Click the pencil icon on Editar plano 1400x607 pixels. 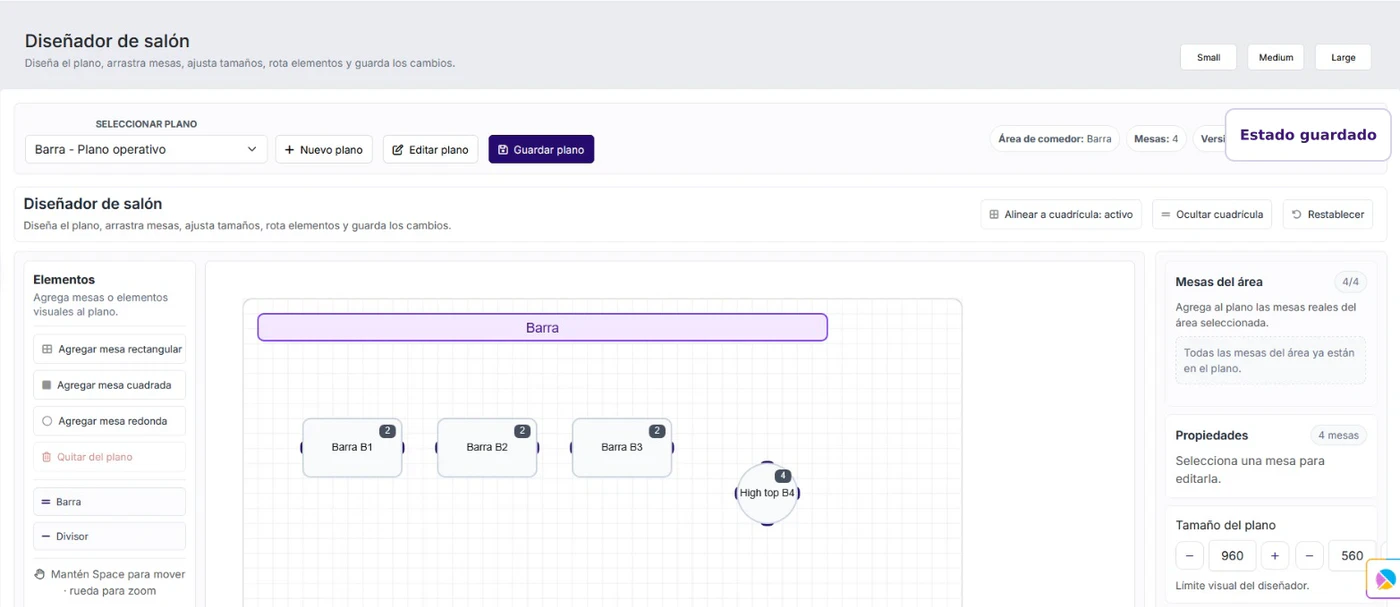[x=398, y=150]
